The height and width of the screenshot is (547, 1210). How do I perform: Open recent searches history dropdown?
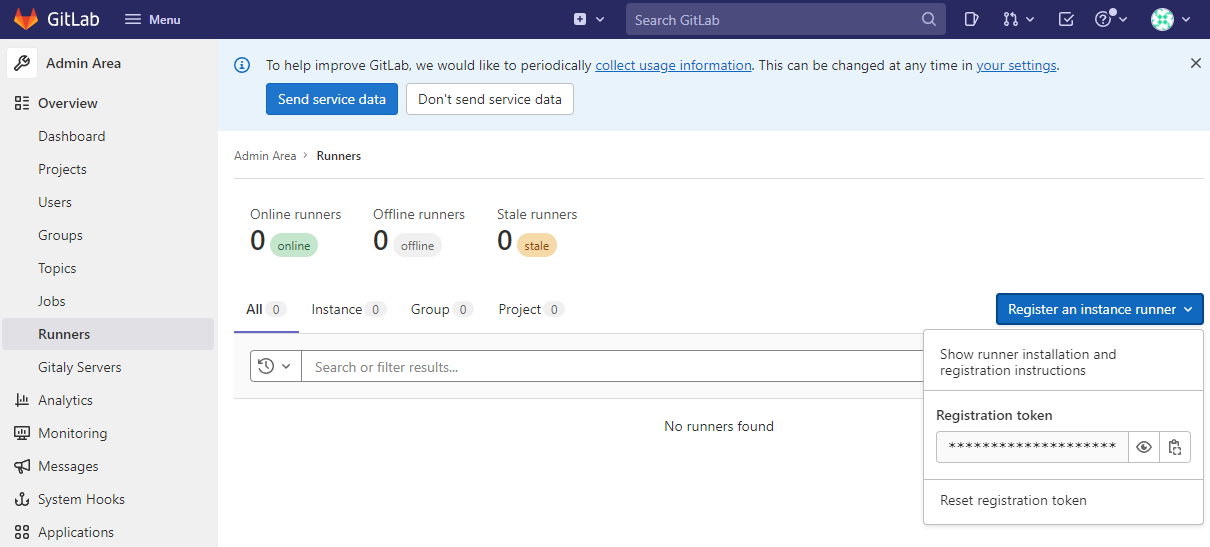276,366
